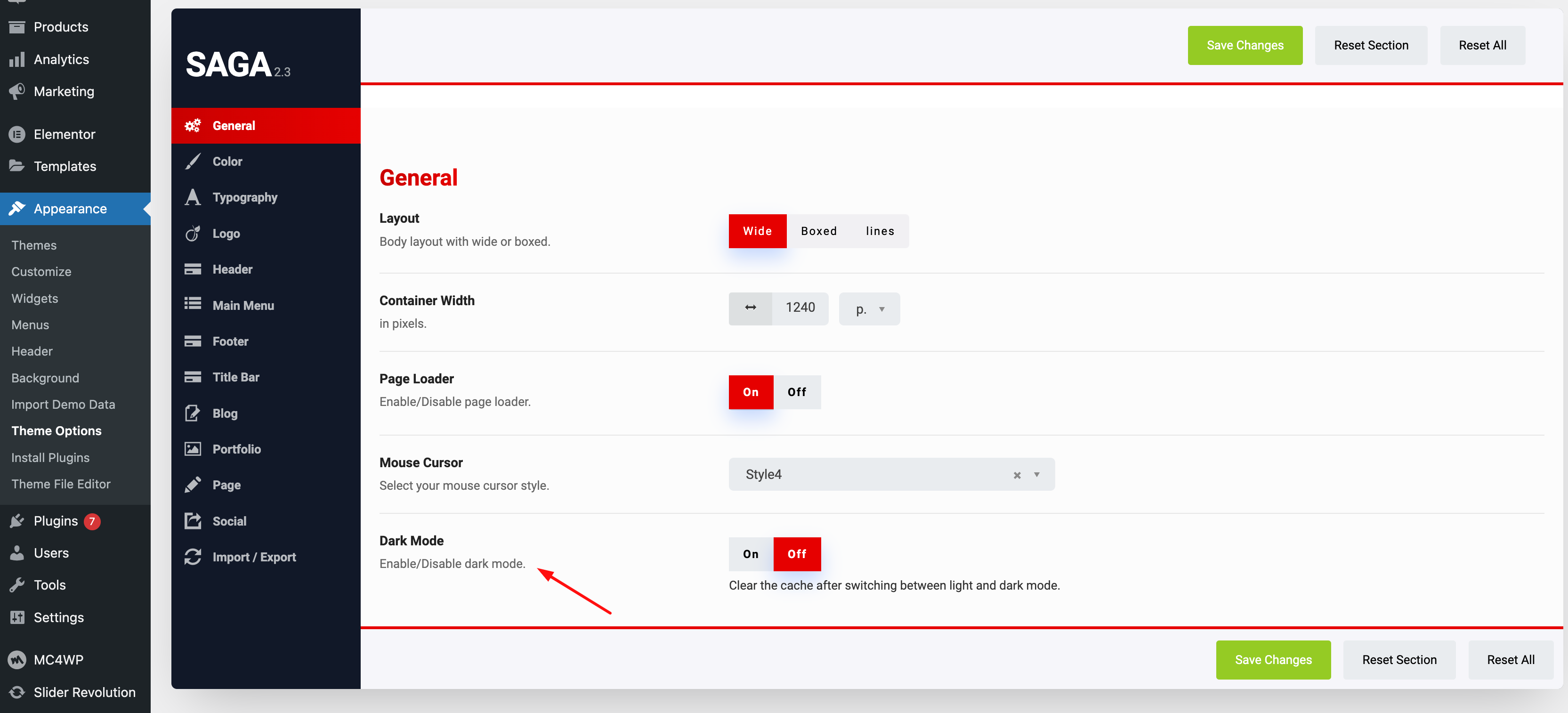Click the MC4WP logo icon
This screenshot has height=713, width=1568.
click(x=17, y=659)
